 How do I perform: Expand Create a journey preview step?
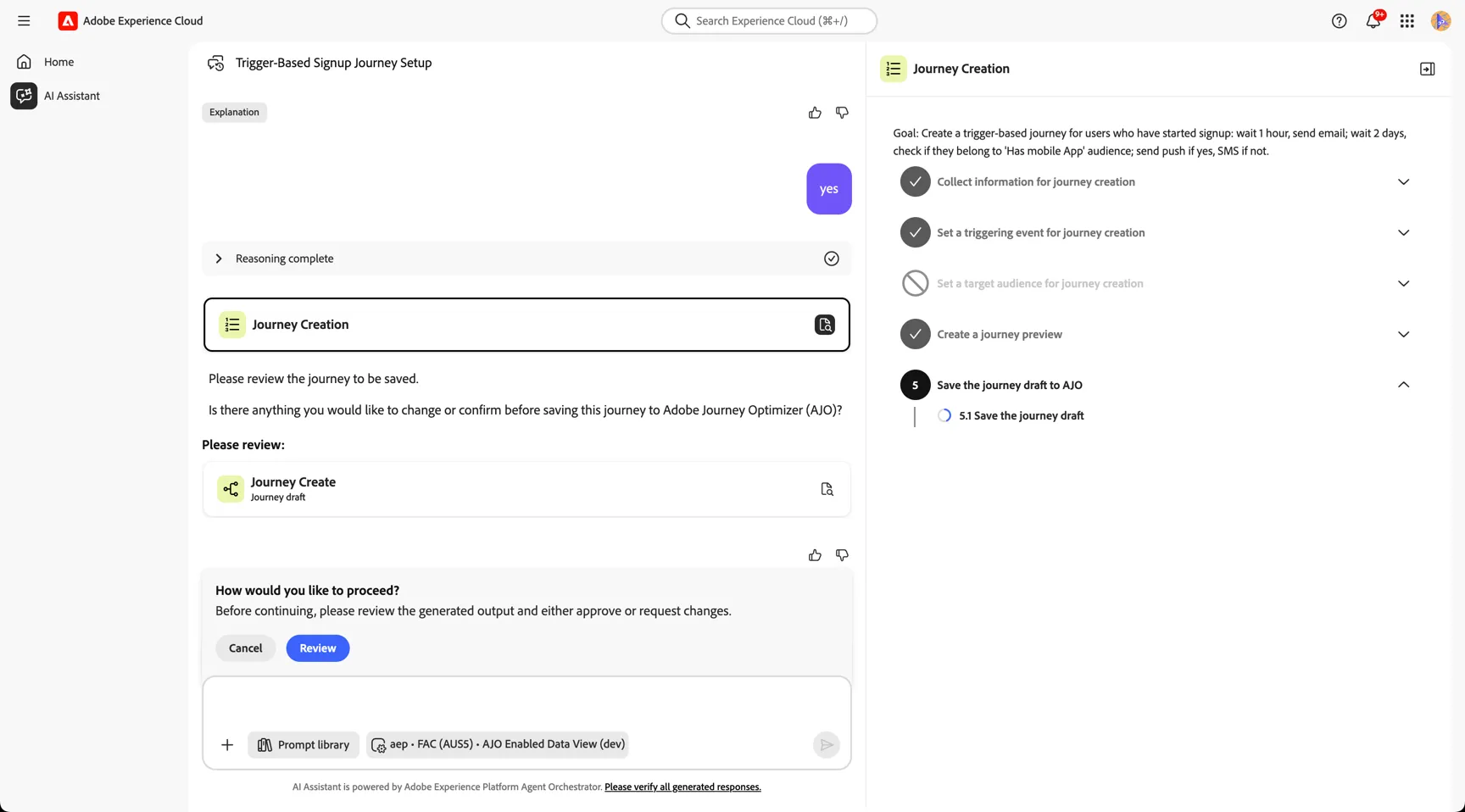[x=1403, y=335]
